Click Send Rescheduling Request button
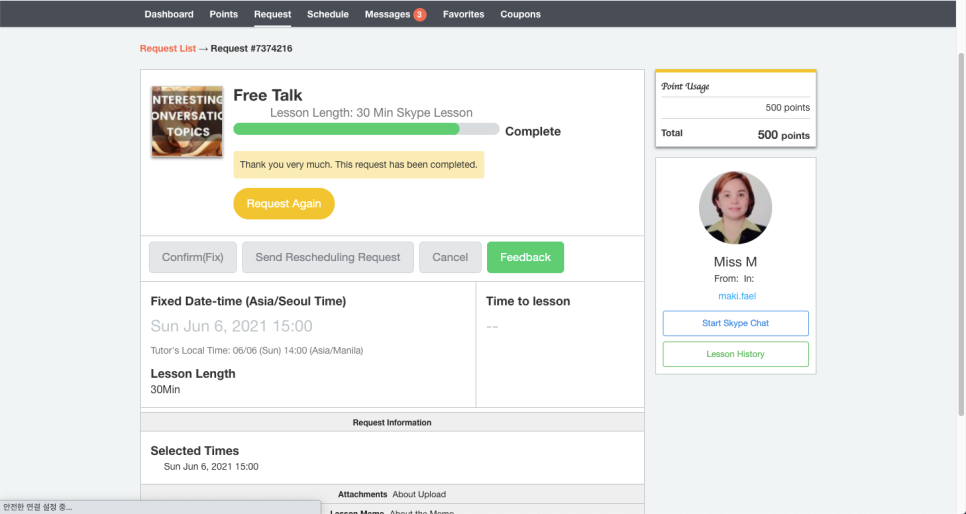 point(328,257)
